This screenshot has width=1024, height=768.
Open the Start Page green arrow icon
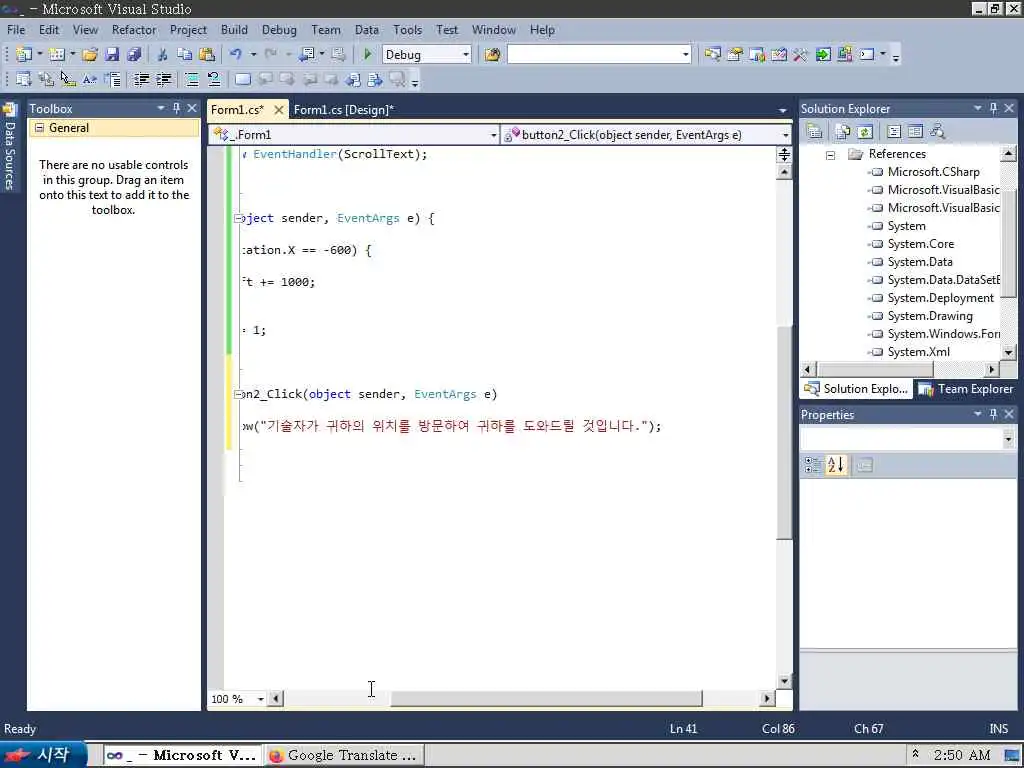coord(823,55)
